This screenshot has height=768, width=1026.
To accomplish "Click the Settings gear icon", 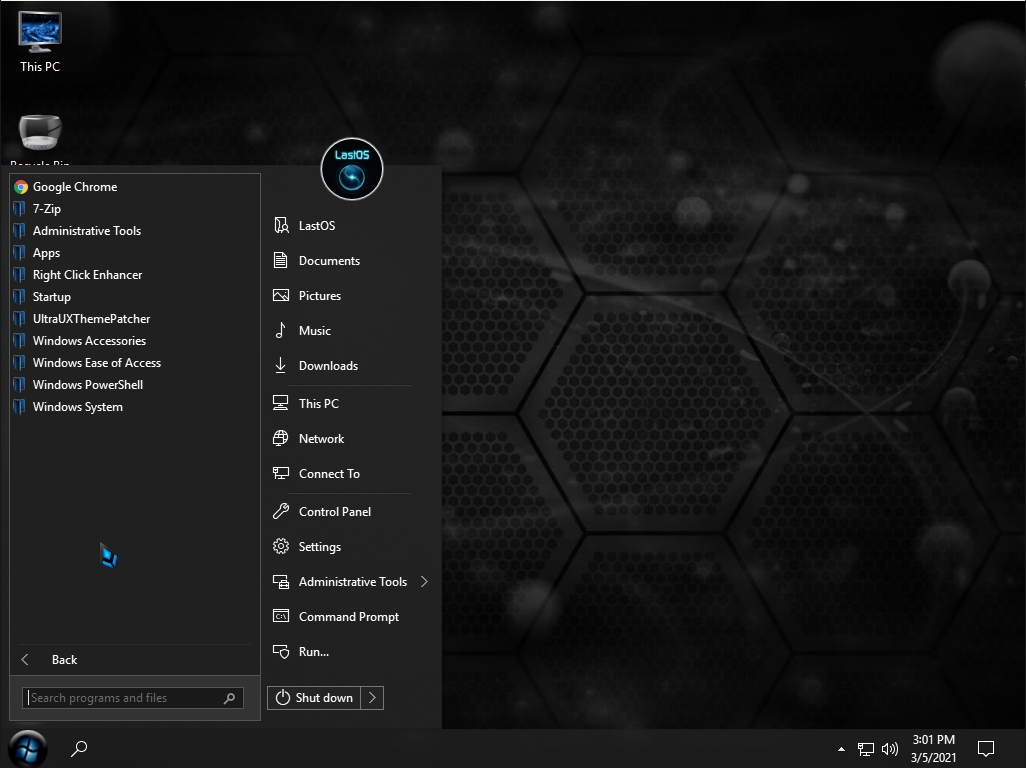I will 281,546.
